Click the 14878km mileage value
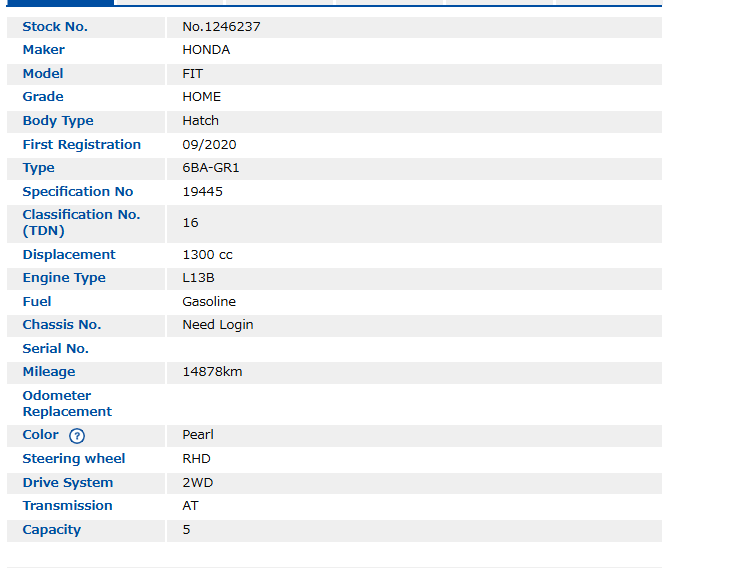This screenshot has width=731, height=568. point(212,372)
